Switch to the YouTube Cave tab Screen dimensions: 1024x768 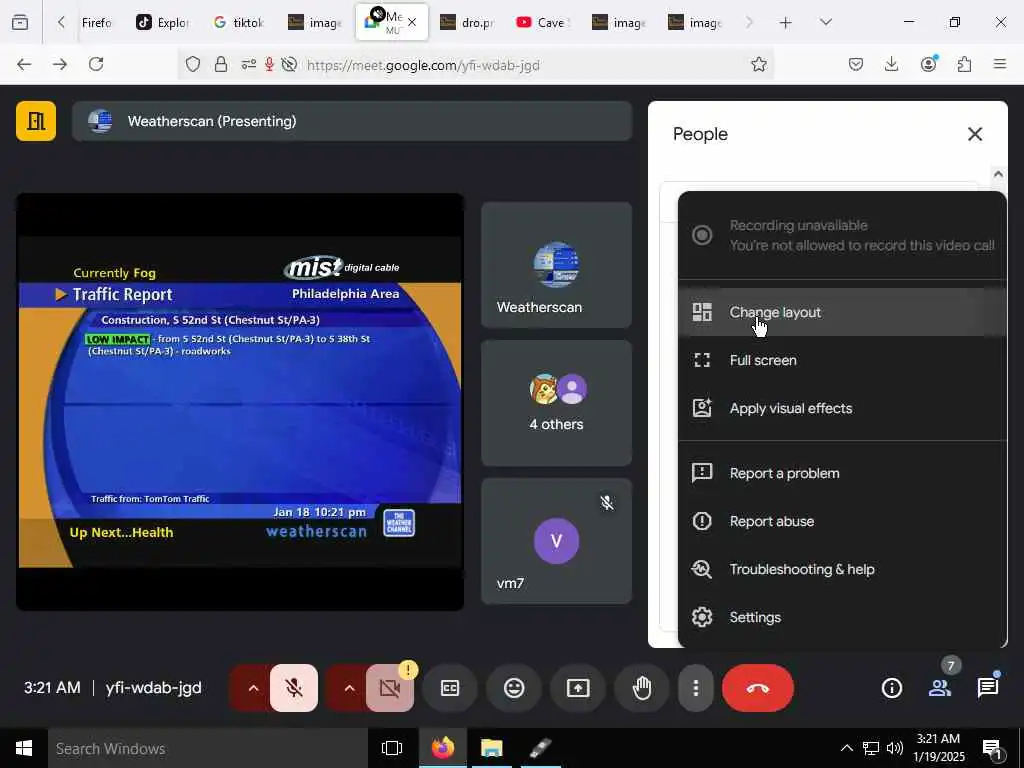[x=543, y=22]
